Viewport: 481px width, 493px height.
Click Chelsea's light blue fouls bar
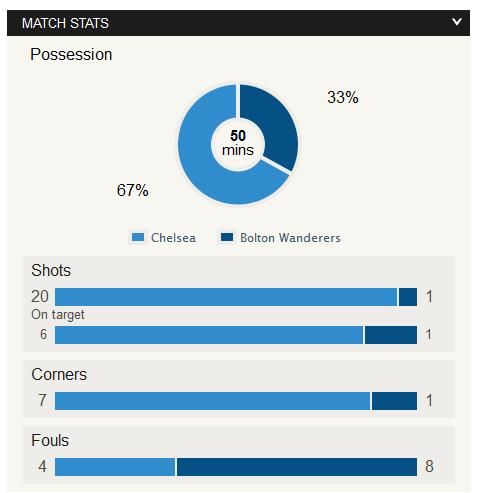[x=115, y=467]
